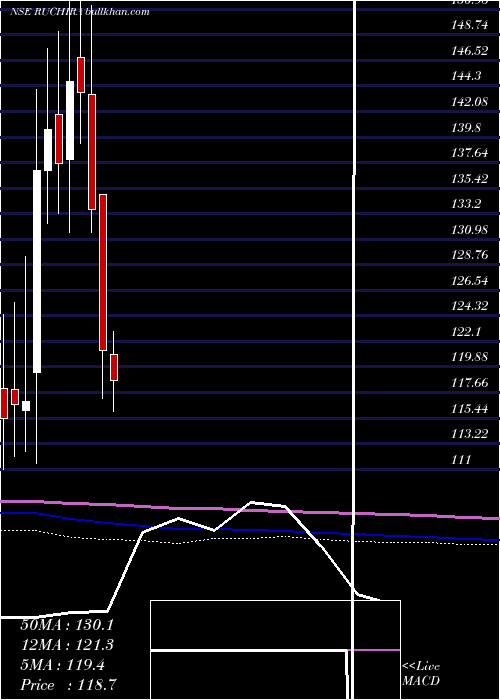Click the small white candle near 116

pos(26,406)
